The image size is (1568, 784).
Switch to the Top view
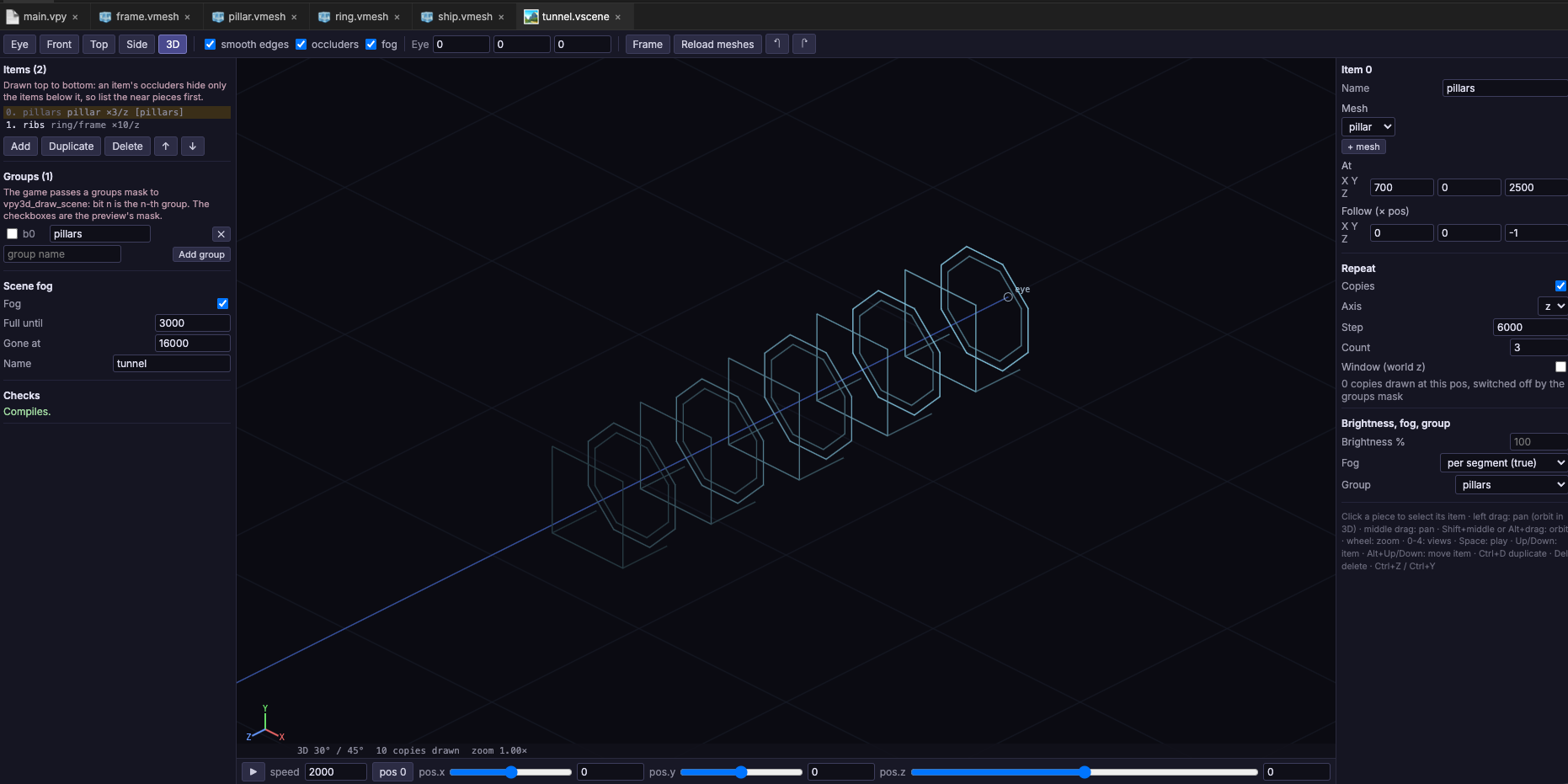coord(99,45)
